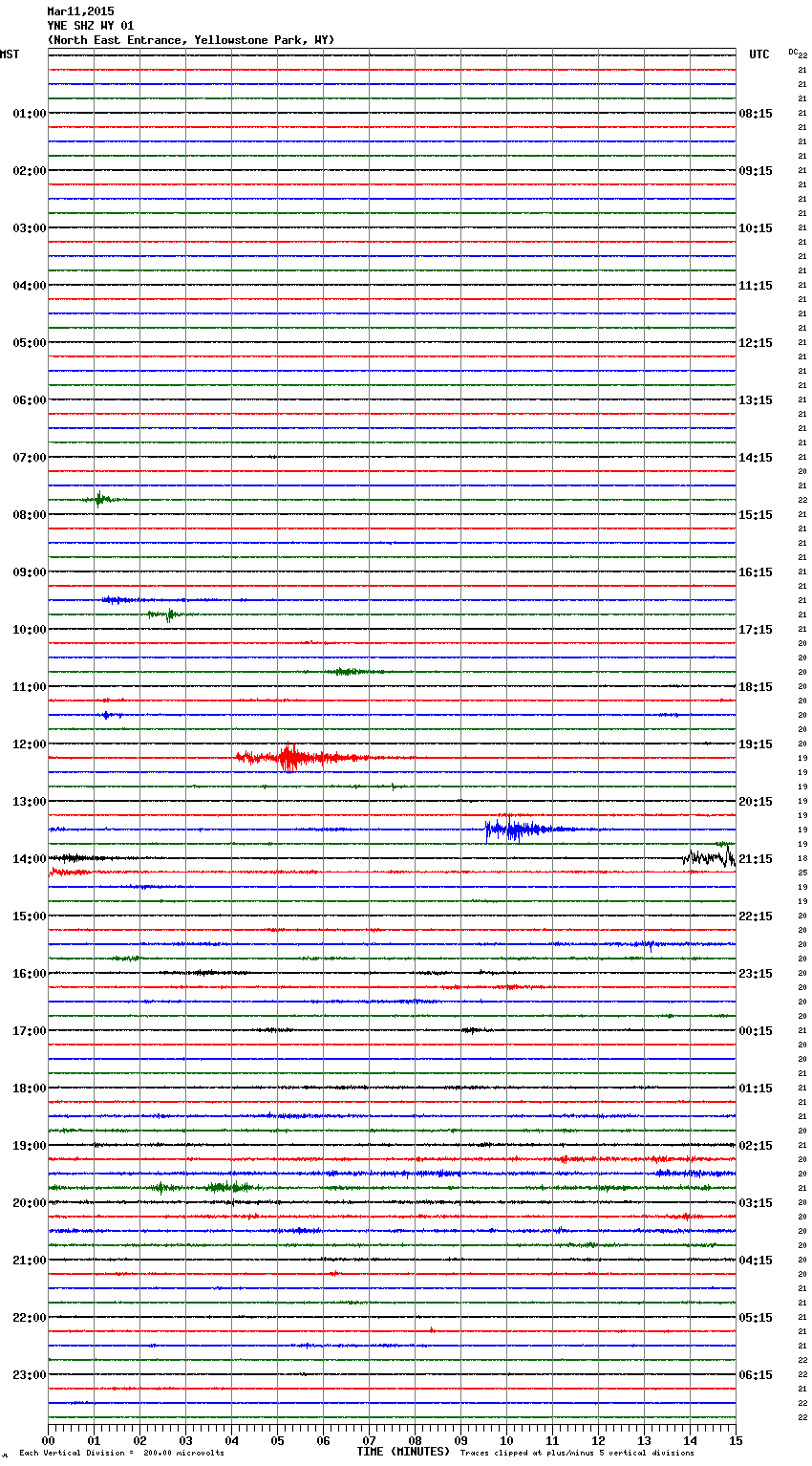Select the 13:00 MST time label

[29, 802]
